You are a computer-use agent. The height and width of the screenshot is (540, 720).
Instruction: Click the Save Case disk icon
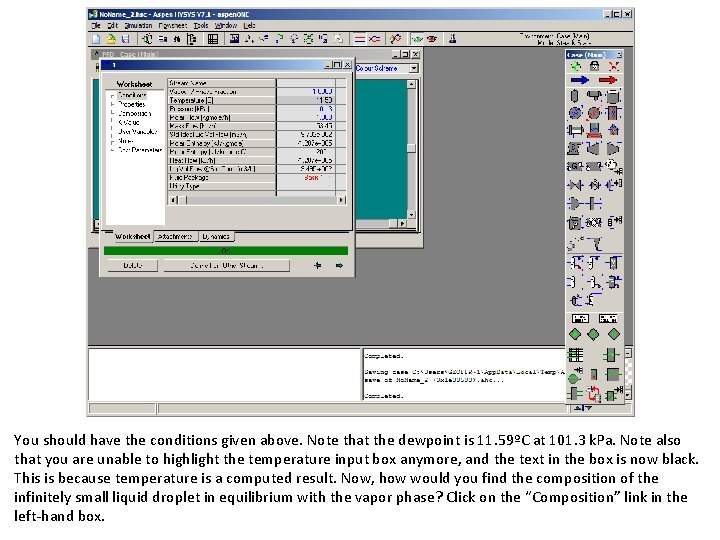(x=126, y=39)
